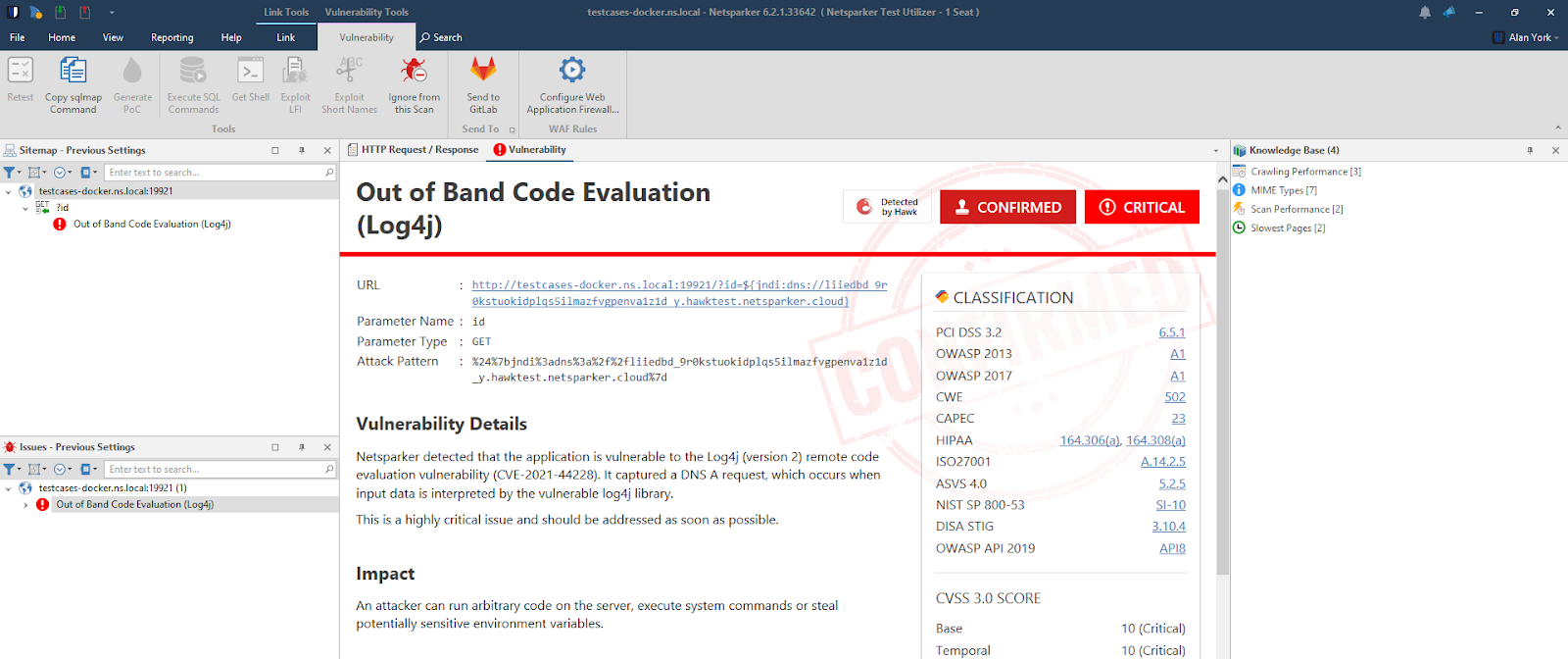Open the Reporting ribbon tab

click(172, 37)
